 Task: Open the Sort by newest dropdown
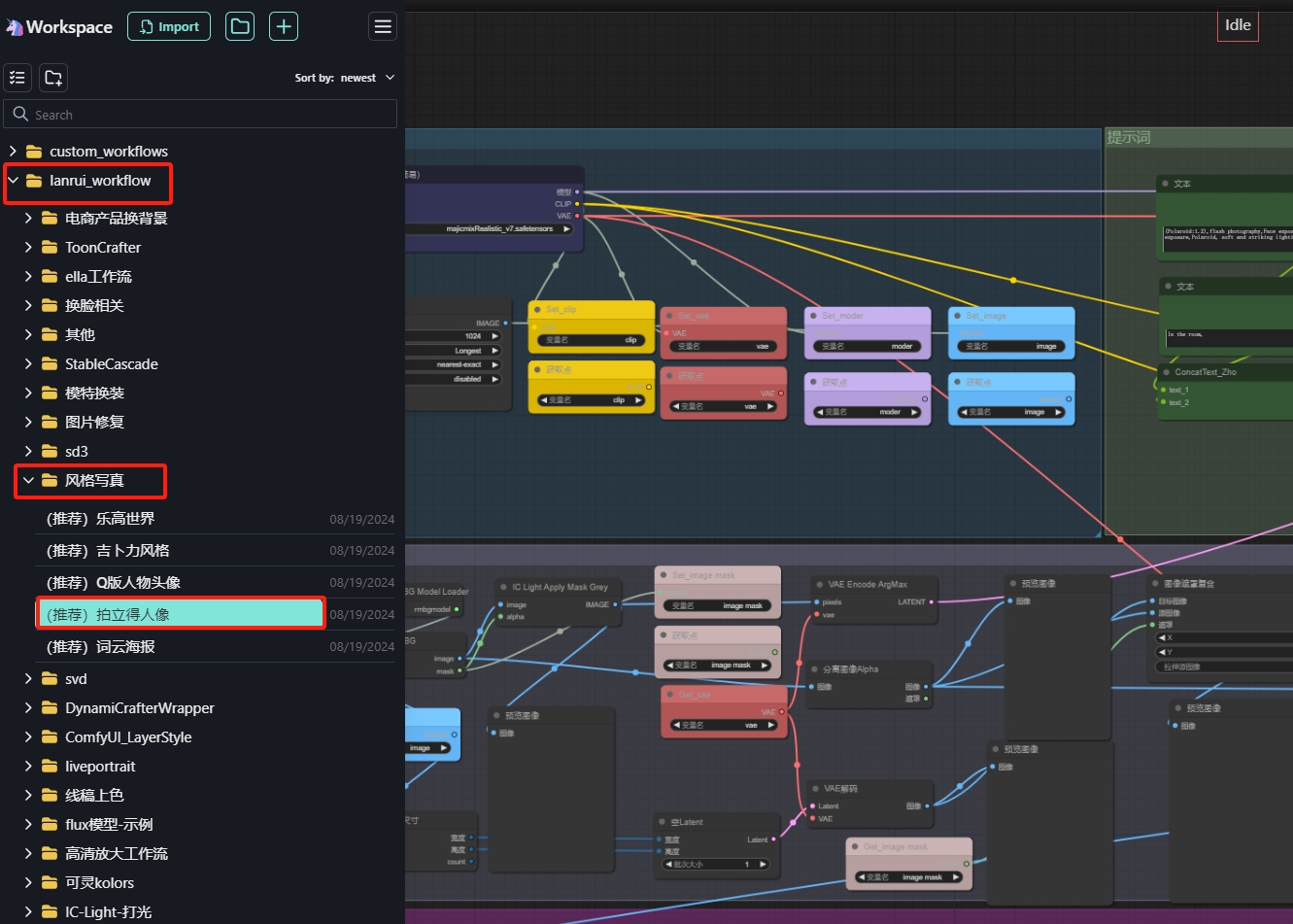[x=345, y=78]
